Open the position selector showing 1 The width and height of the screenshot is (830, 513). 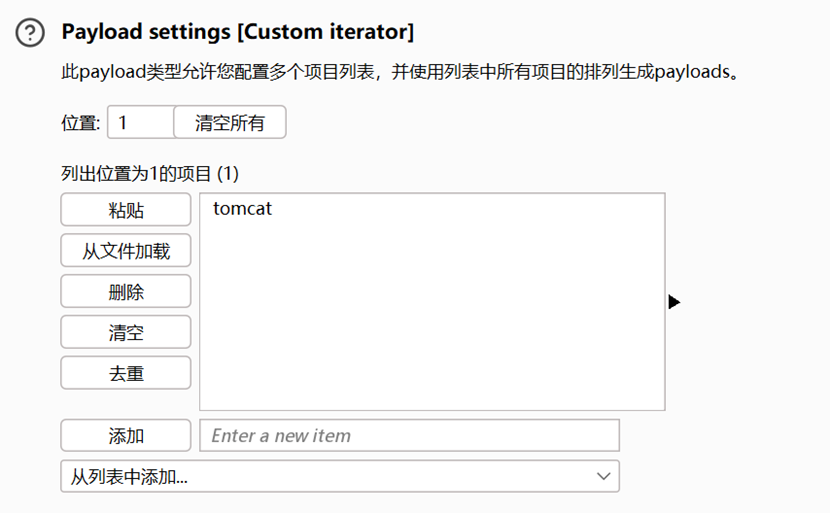tap(140, 123)
